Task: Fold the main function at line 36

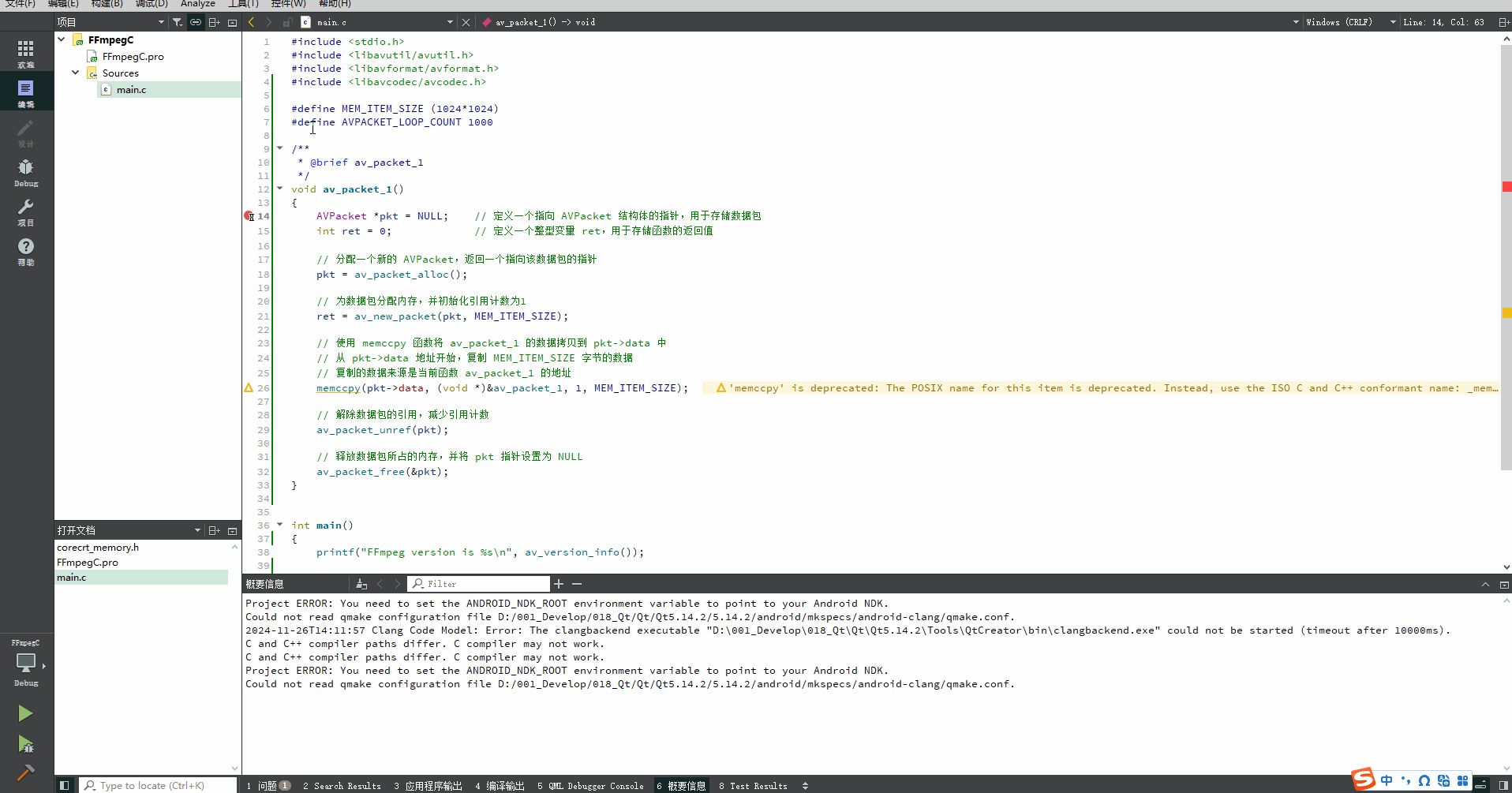Action: pos(279,525)
